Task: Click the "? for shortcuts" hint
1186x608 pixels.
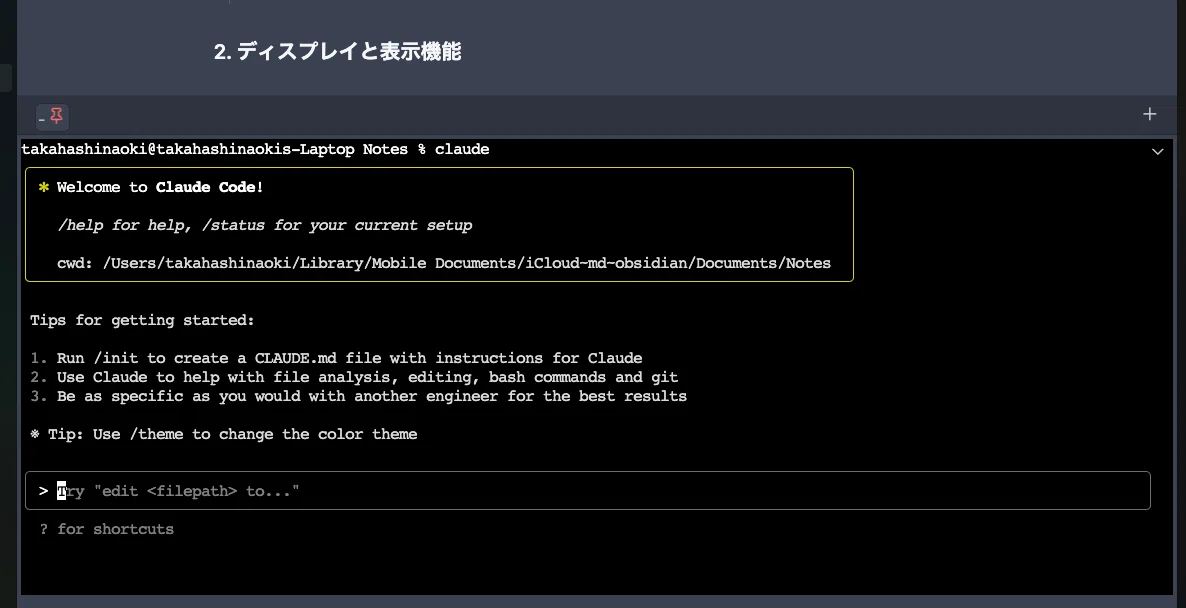Action: point(107,529)
